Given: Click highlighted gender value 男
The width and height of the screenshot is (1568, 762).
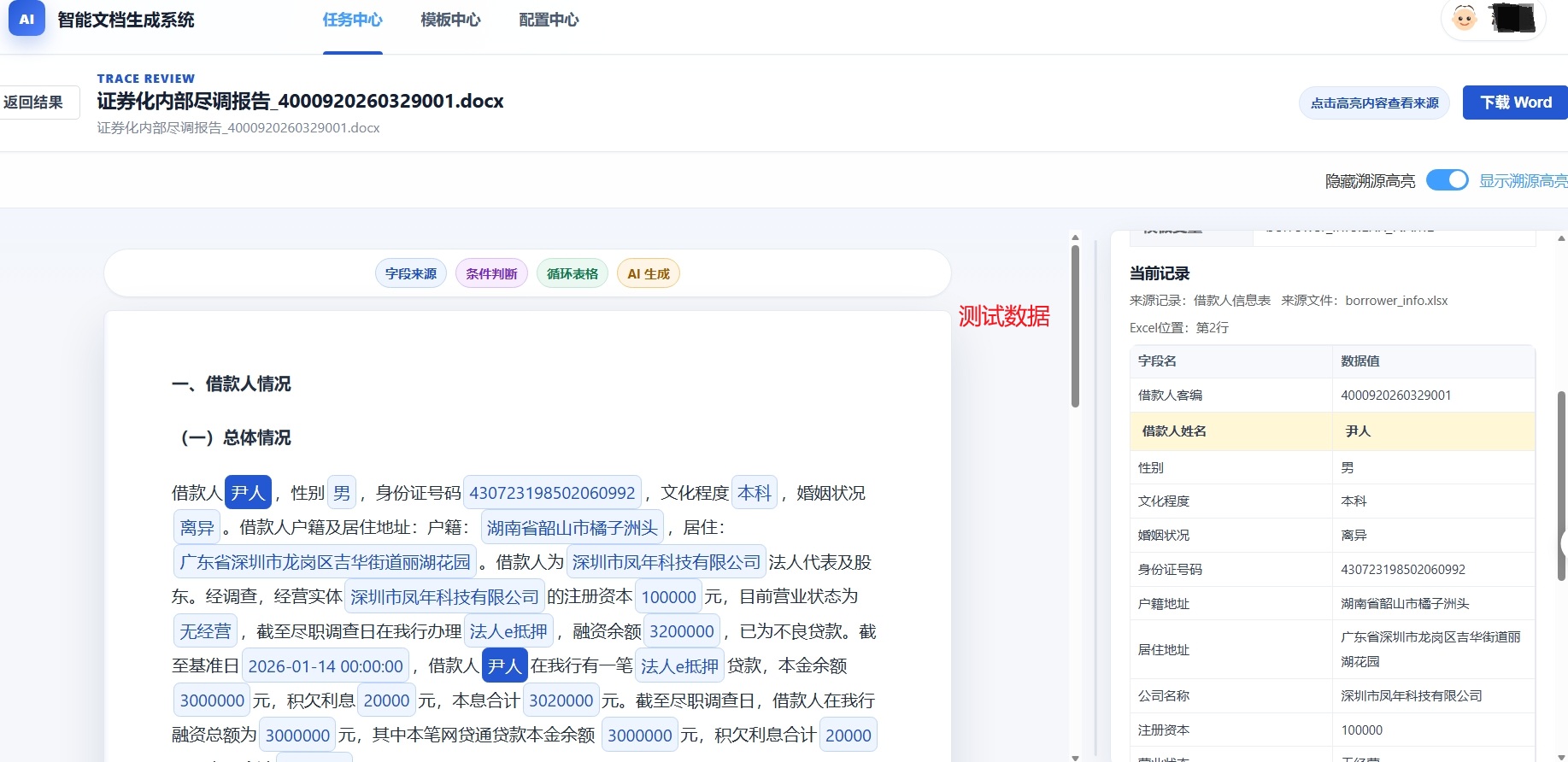Looking at the screenshot, I should pos(342,492).
